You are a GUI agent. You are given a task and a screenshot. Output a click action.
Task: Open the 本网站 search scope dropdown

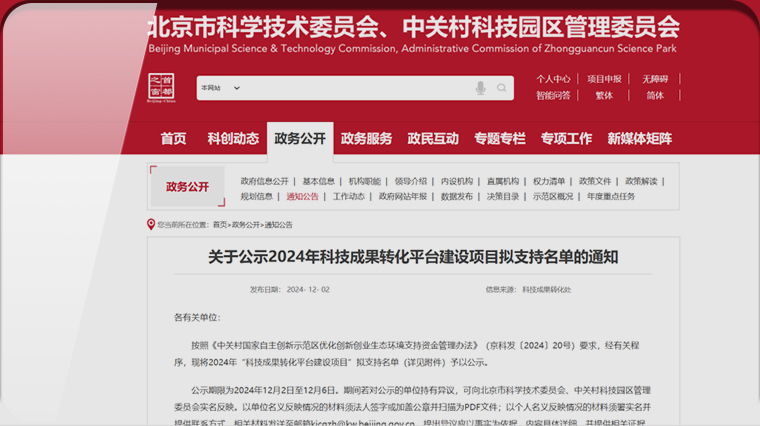pos(221,88)
